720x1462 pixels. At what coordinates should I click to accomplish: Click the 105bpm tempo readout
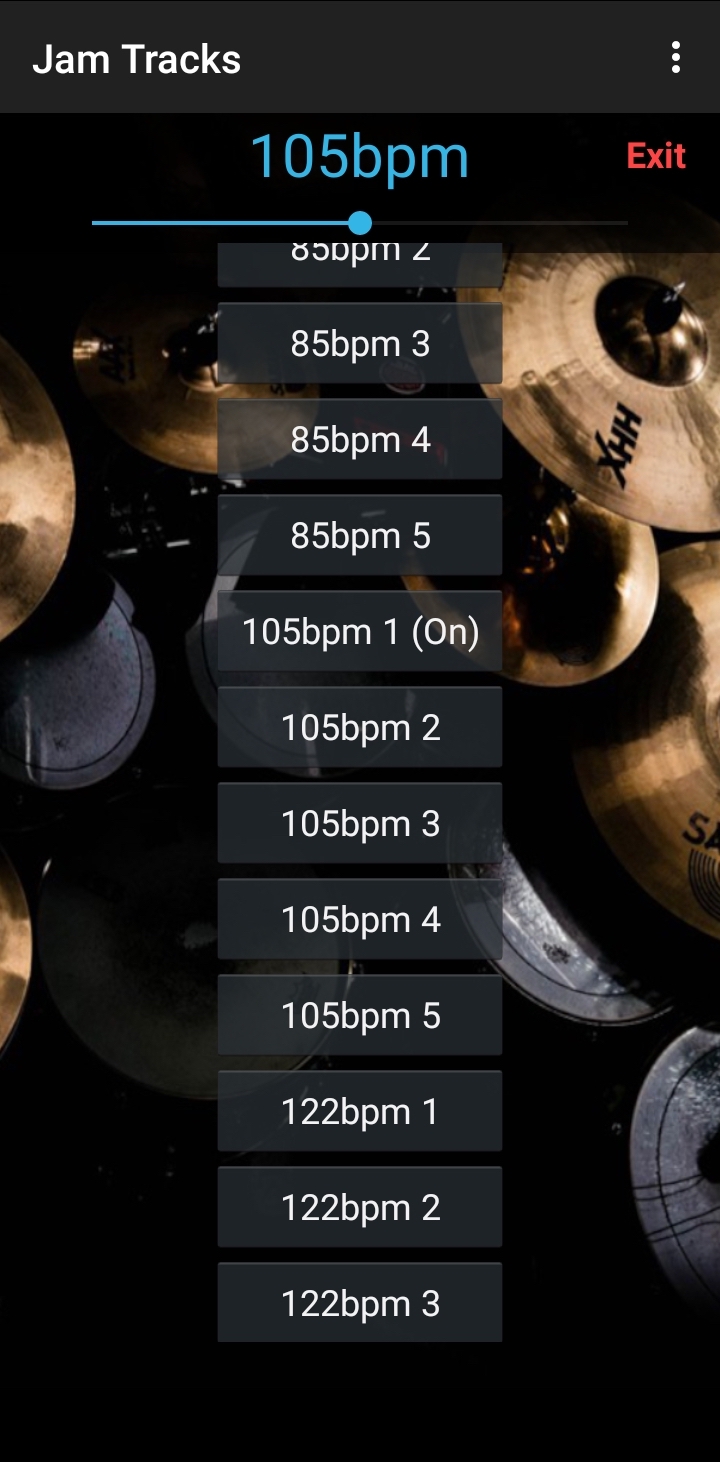pyautogui.click(x=359, y=157)
